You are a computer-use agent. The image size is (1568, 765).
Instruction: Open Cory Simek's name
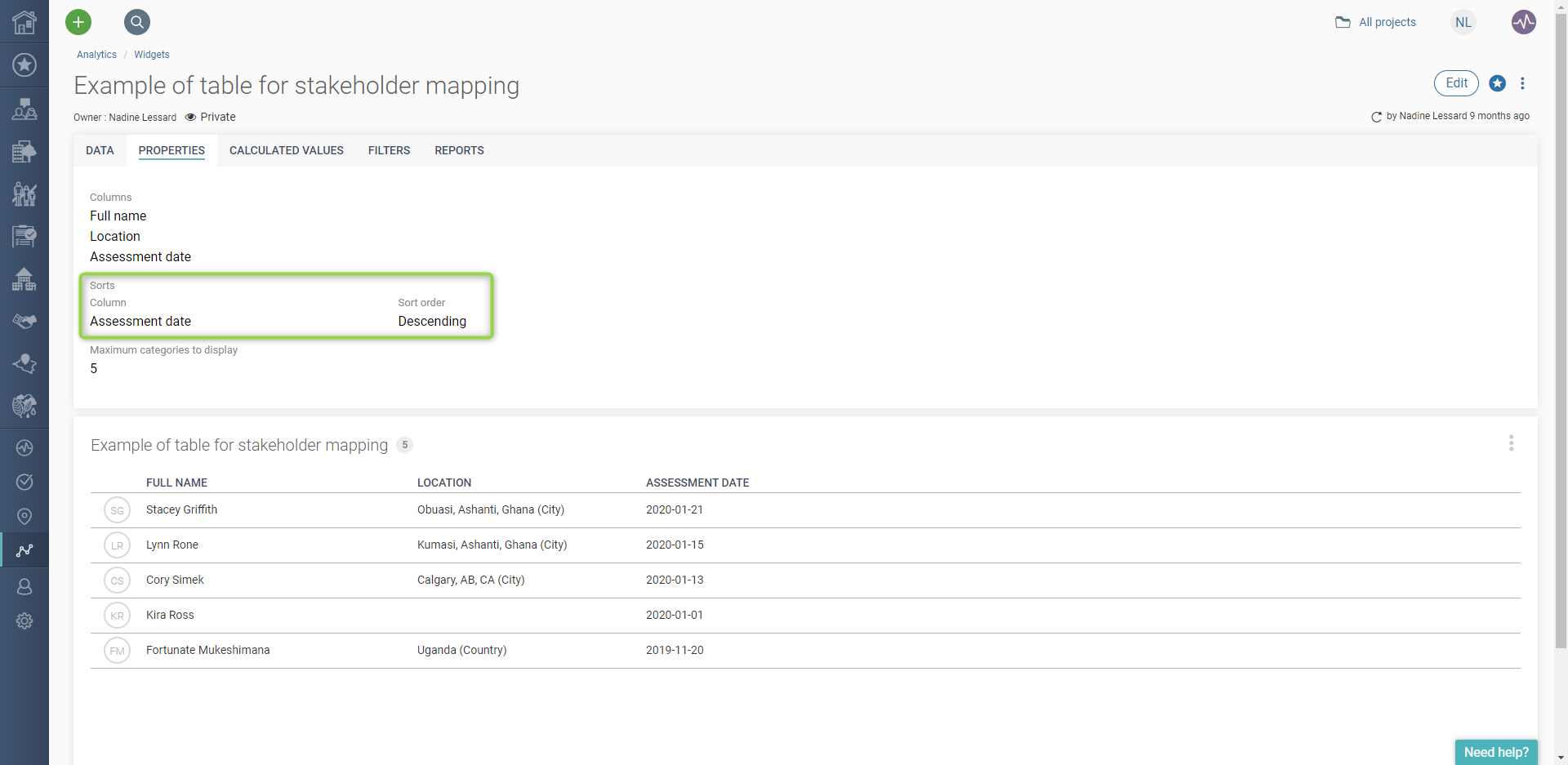tap(175, 580)
